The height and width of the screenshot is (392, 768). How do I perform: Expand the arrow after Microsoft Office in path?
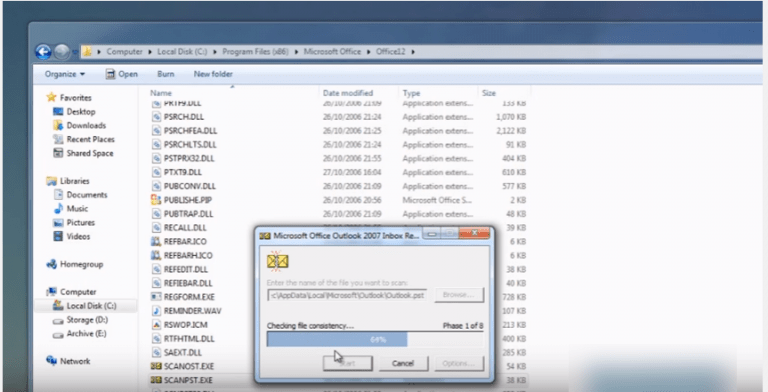click(x=368, y=51)
